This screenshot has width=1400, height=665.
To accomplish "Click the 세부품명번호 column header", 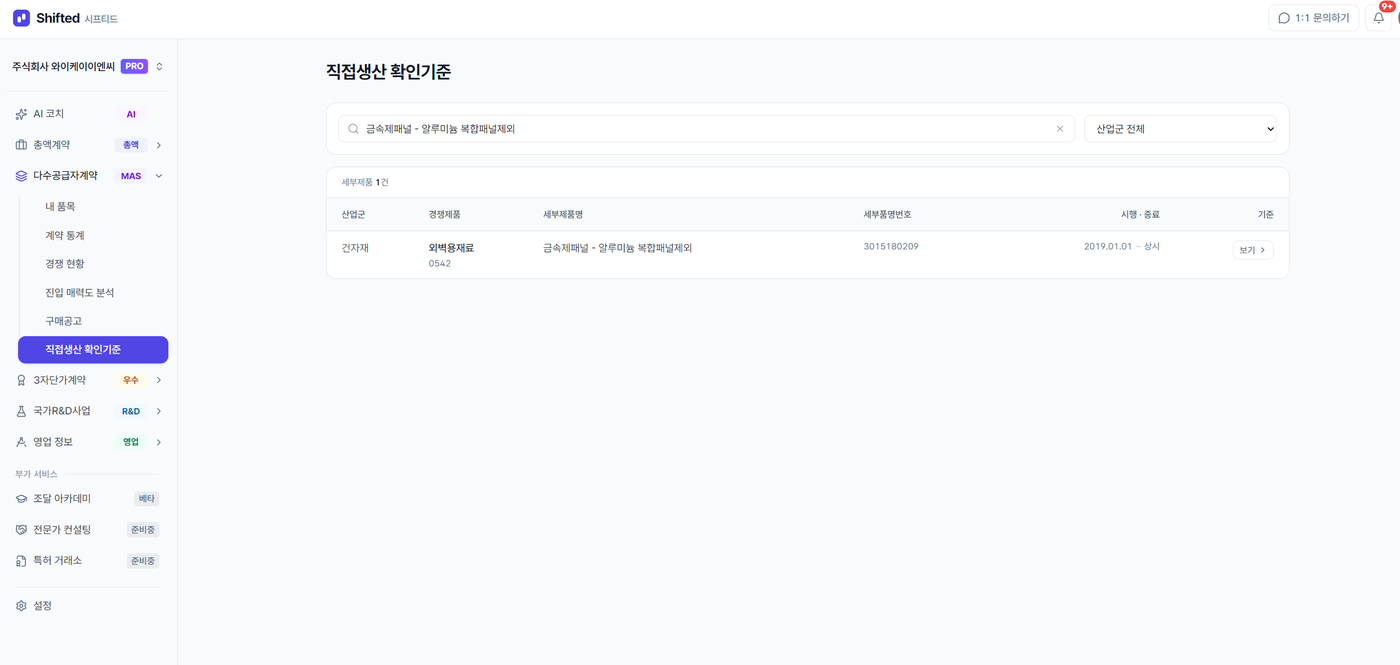I will click(x=888, y=215).
